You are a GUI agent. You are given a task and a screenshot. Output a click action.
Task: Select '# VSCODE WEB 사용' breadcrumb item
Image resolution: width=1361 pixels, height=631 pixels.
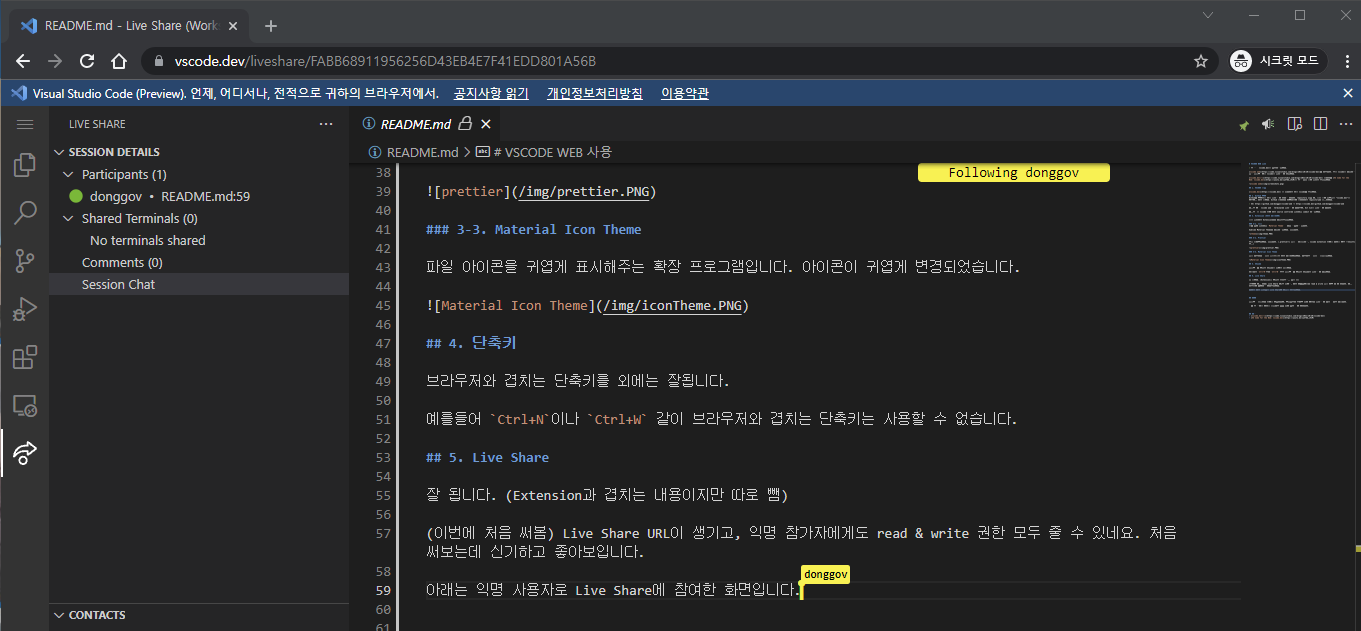click(x=543, y=152)
